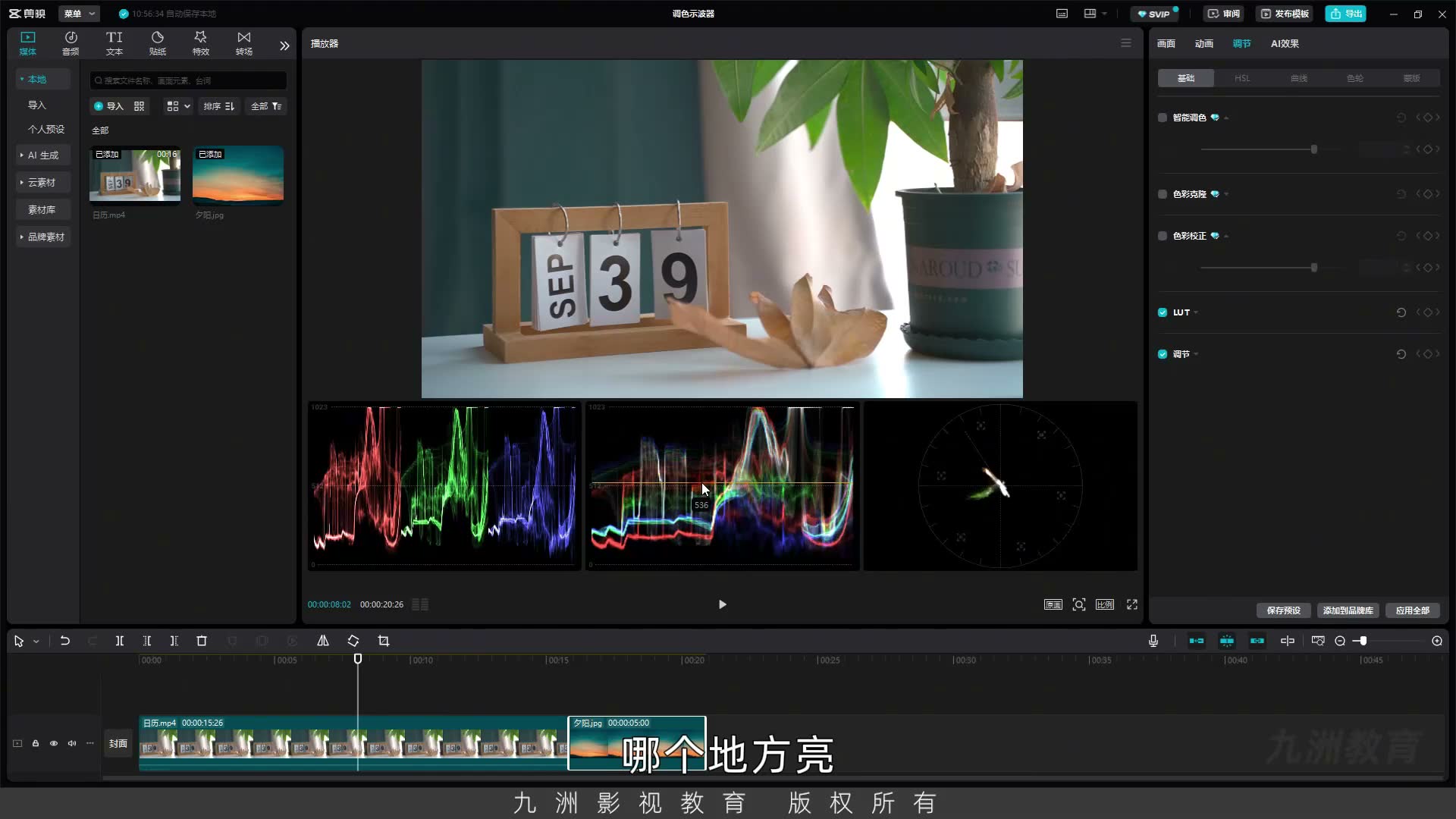Open the 文本 text tab

[x=115, y=43]
